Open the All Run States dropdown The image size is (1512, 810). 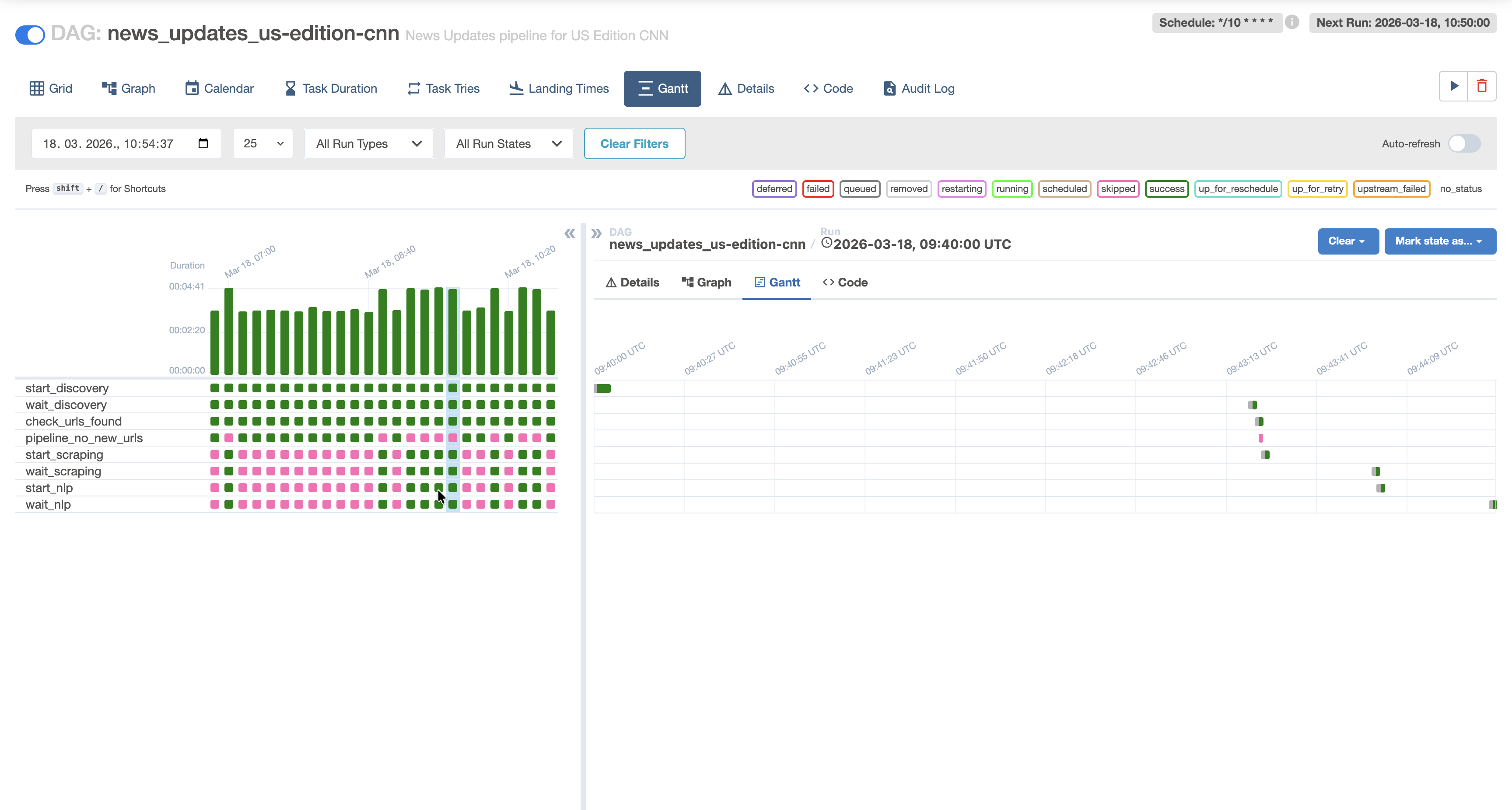pyautogui.click(x=507, y=143)
